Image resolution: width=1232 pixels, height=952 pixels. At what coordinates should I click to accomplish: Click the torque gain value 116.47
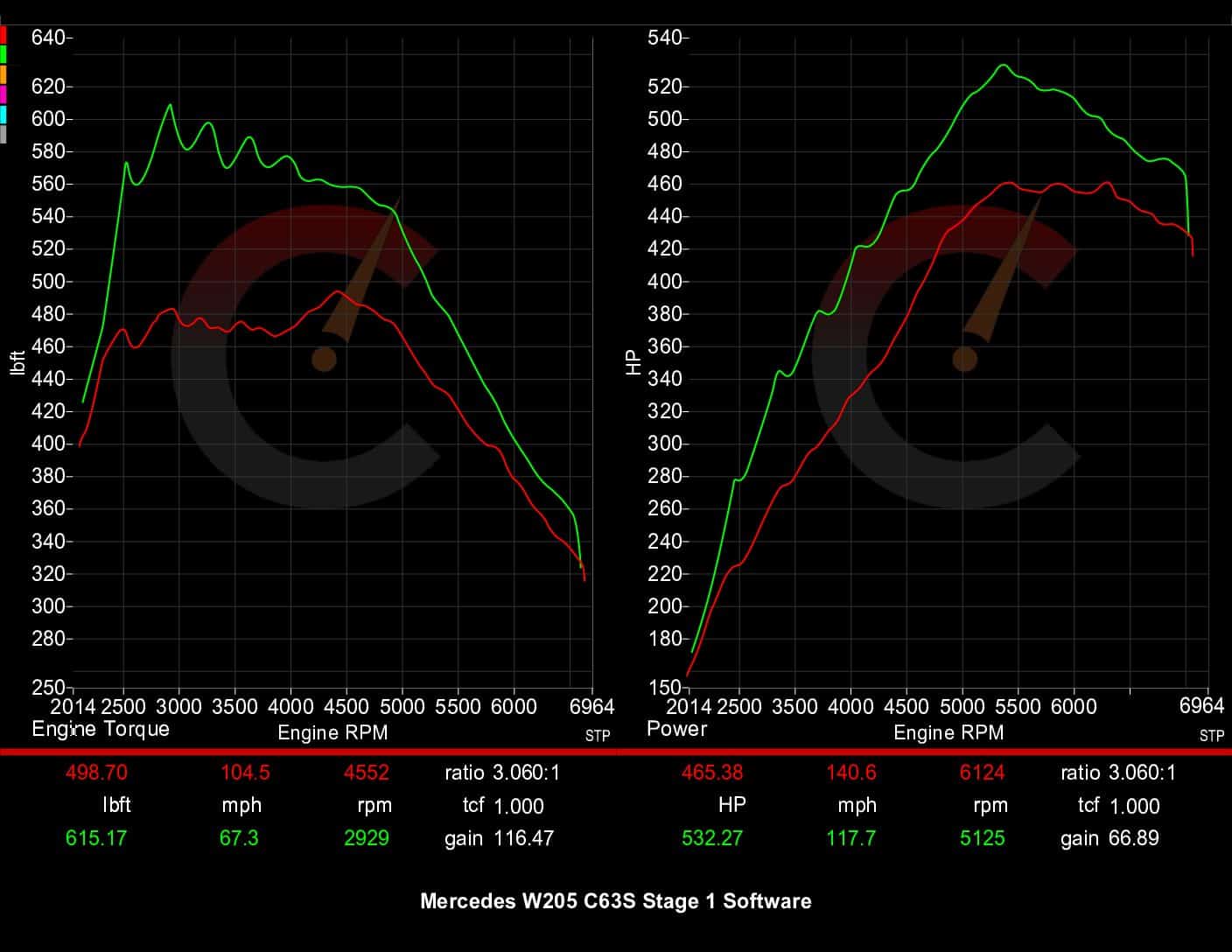click(523, 838)
